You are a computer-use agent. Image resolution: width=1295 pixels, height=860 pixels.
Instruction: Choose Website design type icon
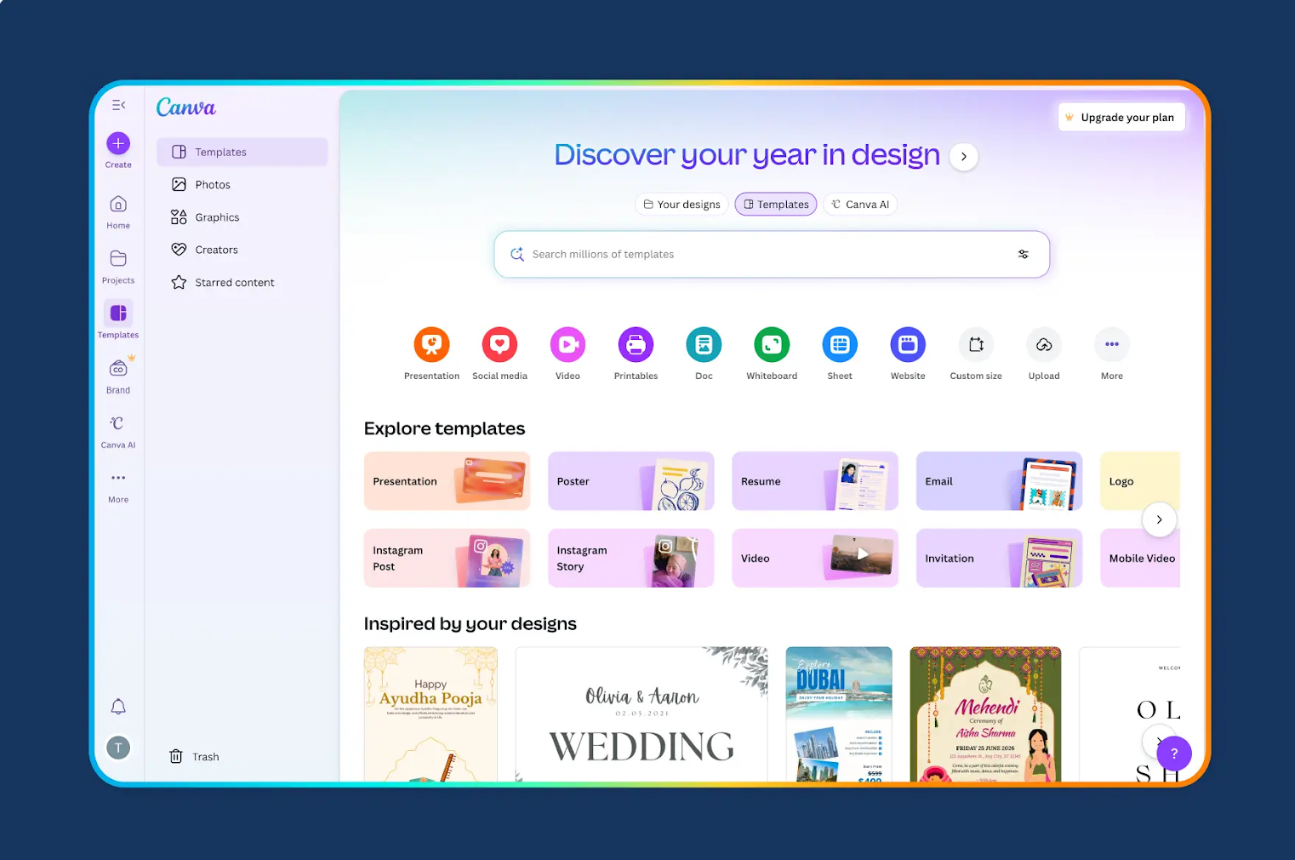[908, 344]
